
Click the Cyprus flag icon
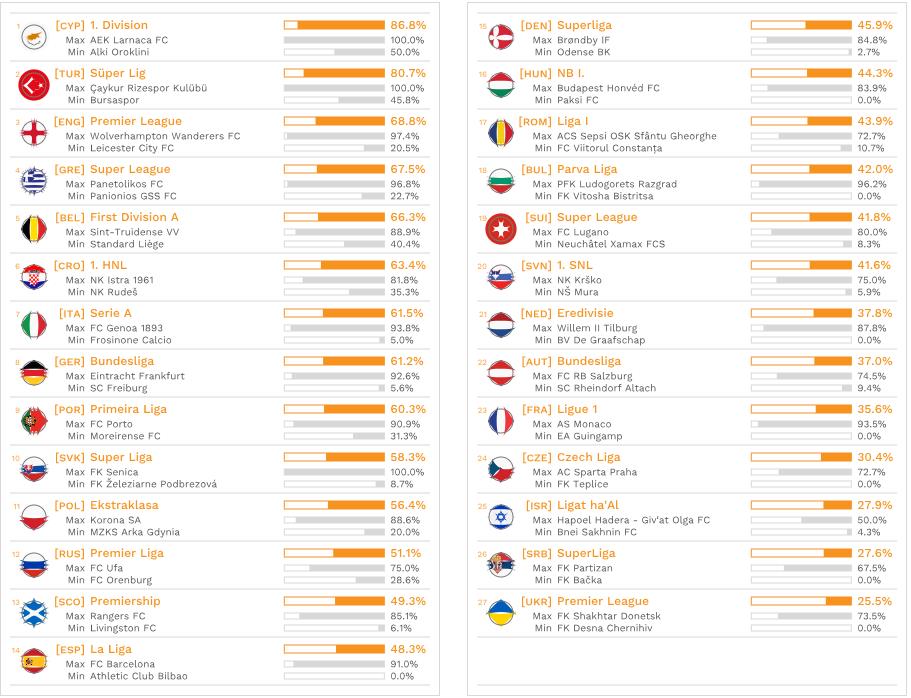coord(34,38)
